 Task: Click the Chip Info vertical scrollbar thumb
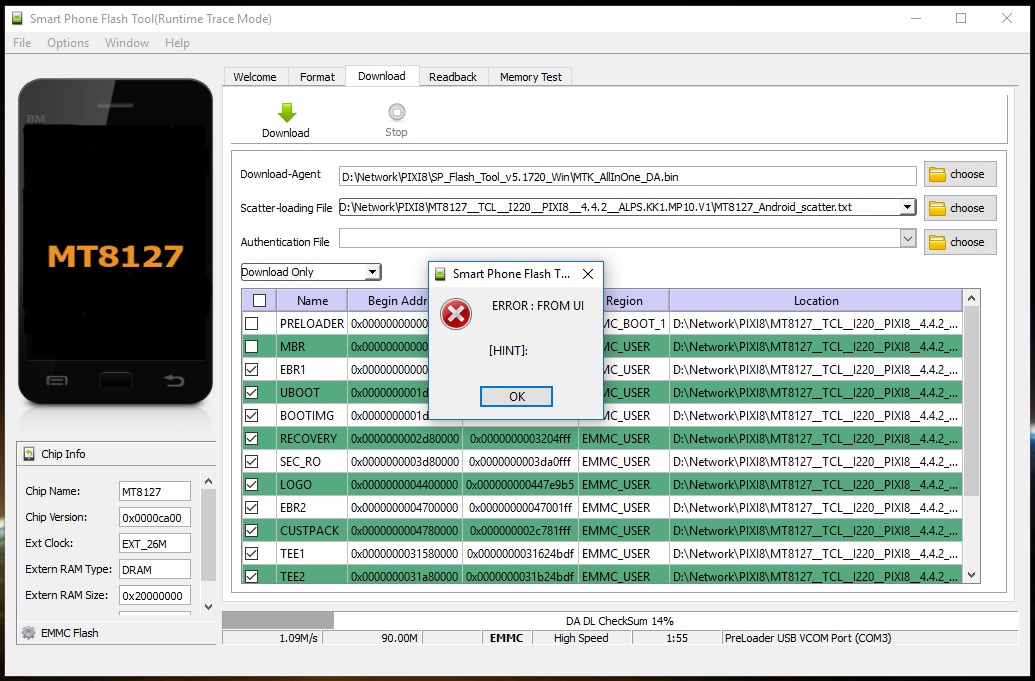(x=209, y=535)
